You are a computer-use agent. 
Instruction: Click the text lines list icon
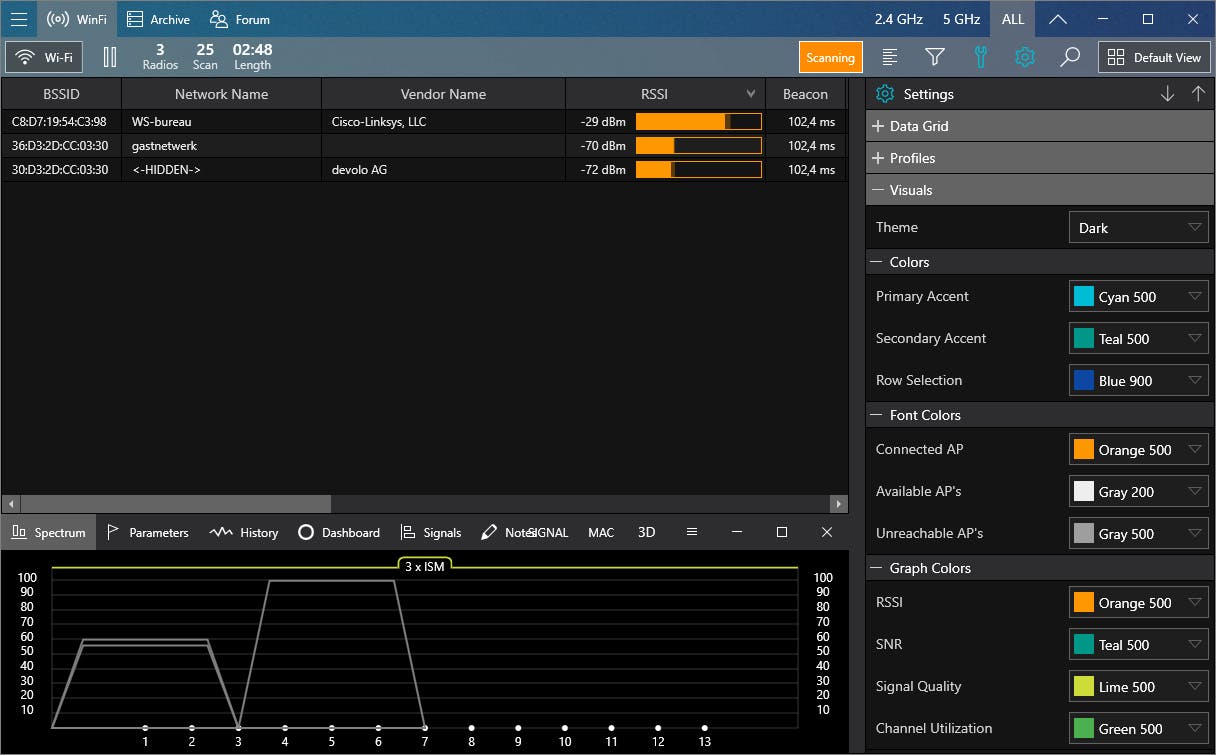(889, 57)
